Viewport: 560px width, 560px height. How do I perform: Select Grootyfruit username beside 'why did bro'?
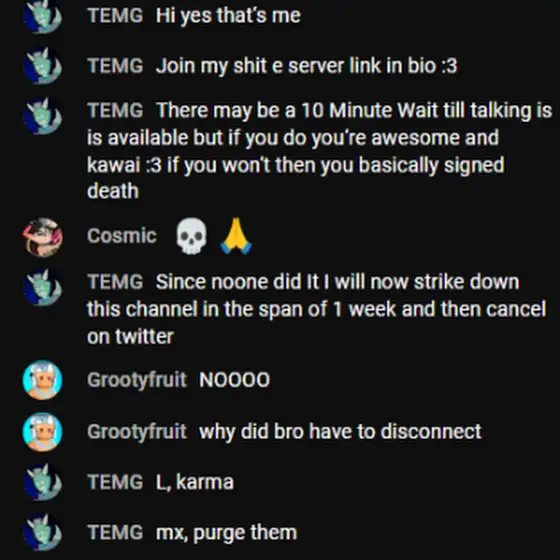pyautogui.click(x=137, y=432)
